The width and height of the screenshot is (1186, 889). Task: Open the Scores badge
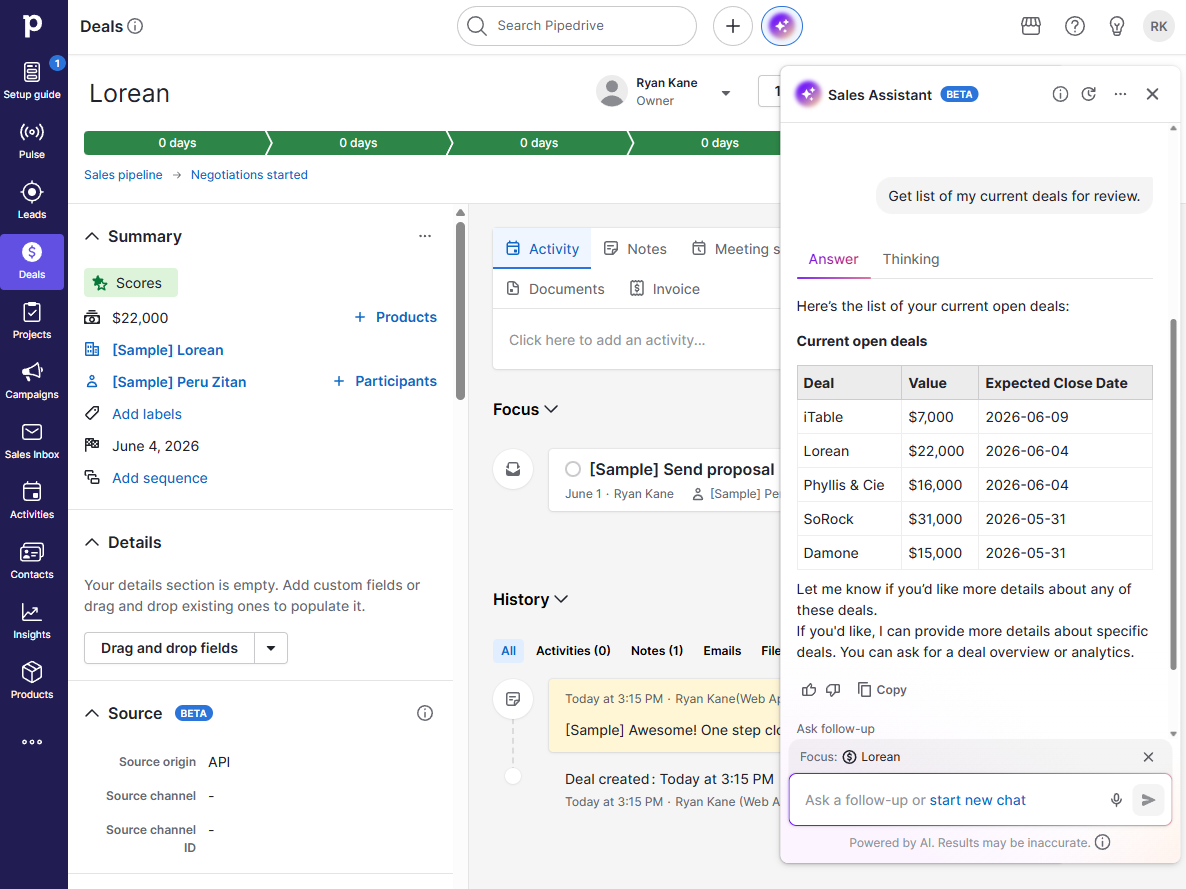[x=131, y=282]
